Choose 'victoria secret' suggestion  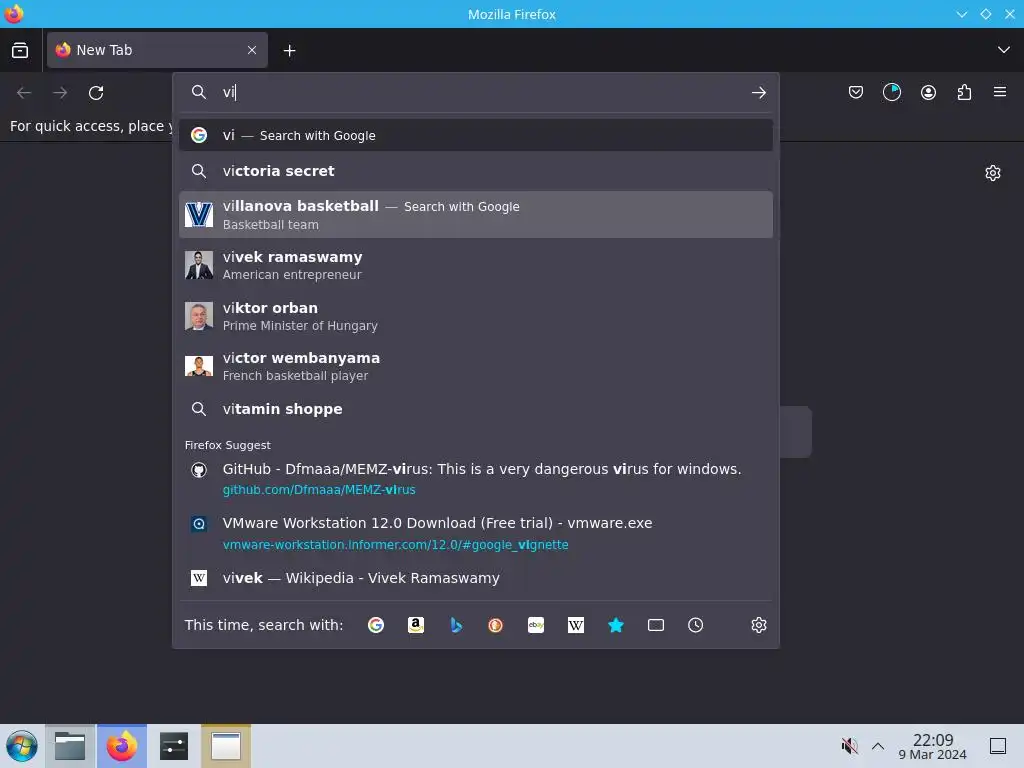[x=475, y=171]
